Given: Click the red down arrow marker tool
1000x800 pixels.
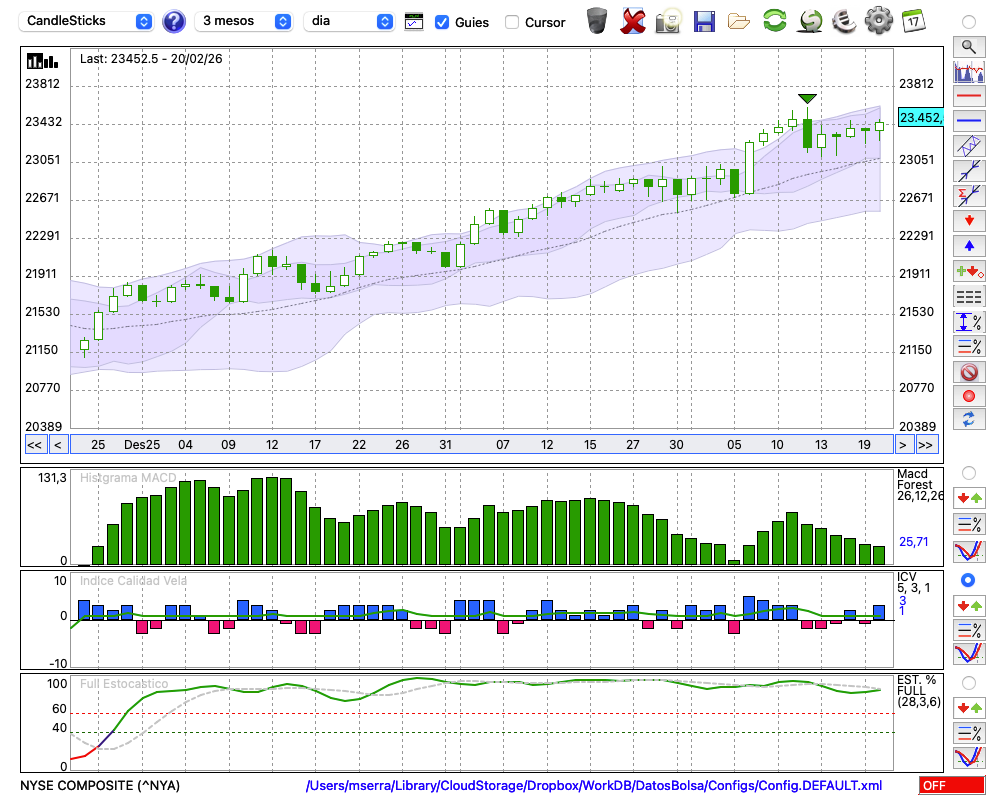Looking at the screenshot, I should point(969,221).
